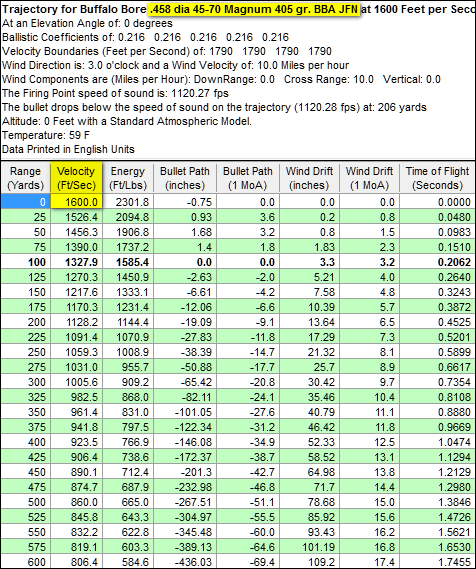
Task: Click bullet path value -65.42
Action: (185, 382)
